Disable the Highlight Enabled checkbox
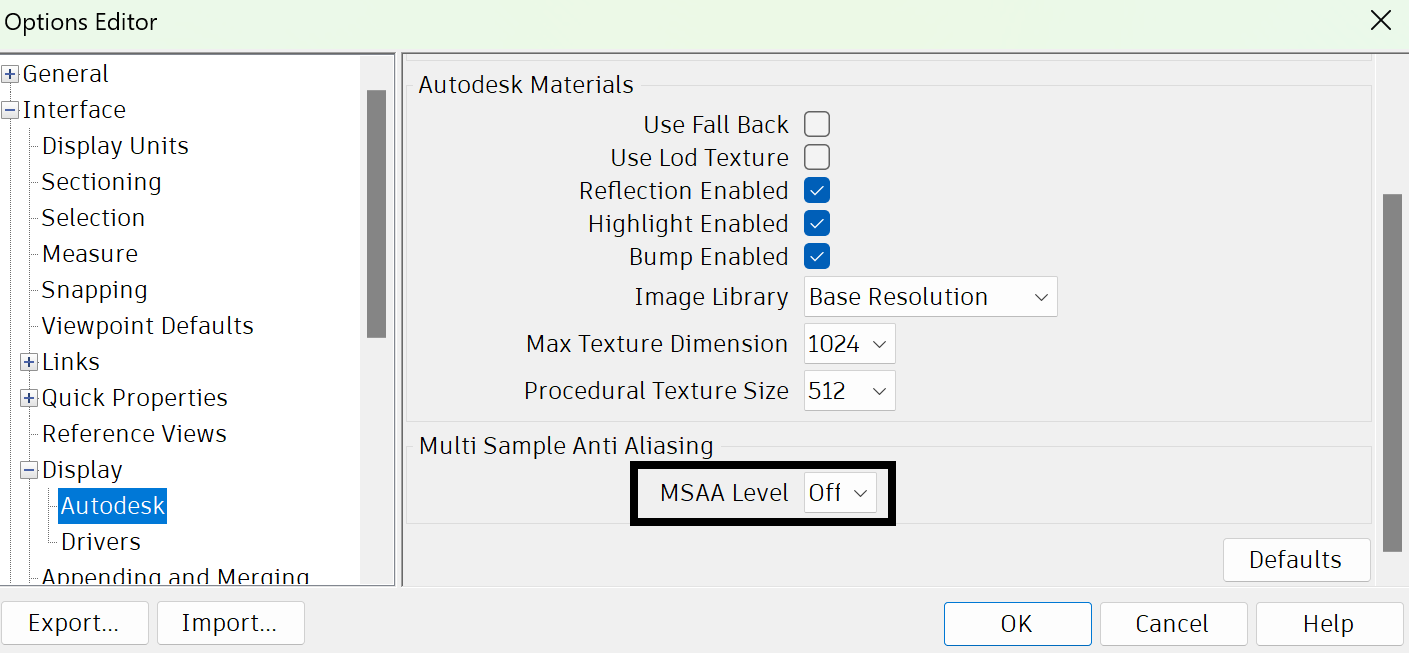Viewport: 1409px width, 653px height. (816, 223)
